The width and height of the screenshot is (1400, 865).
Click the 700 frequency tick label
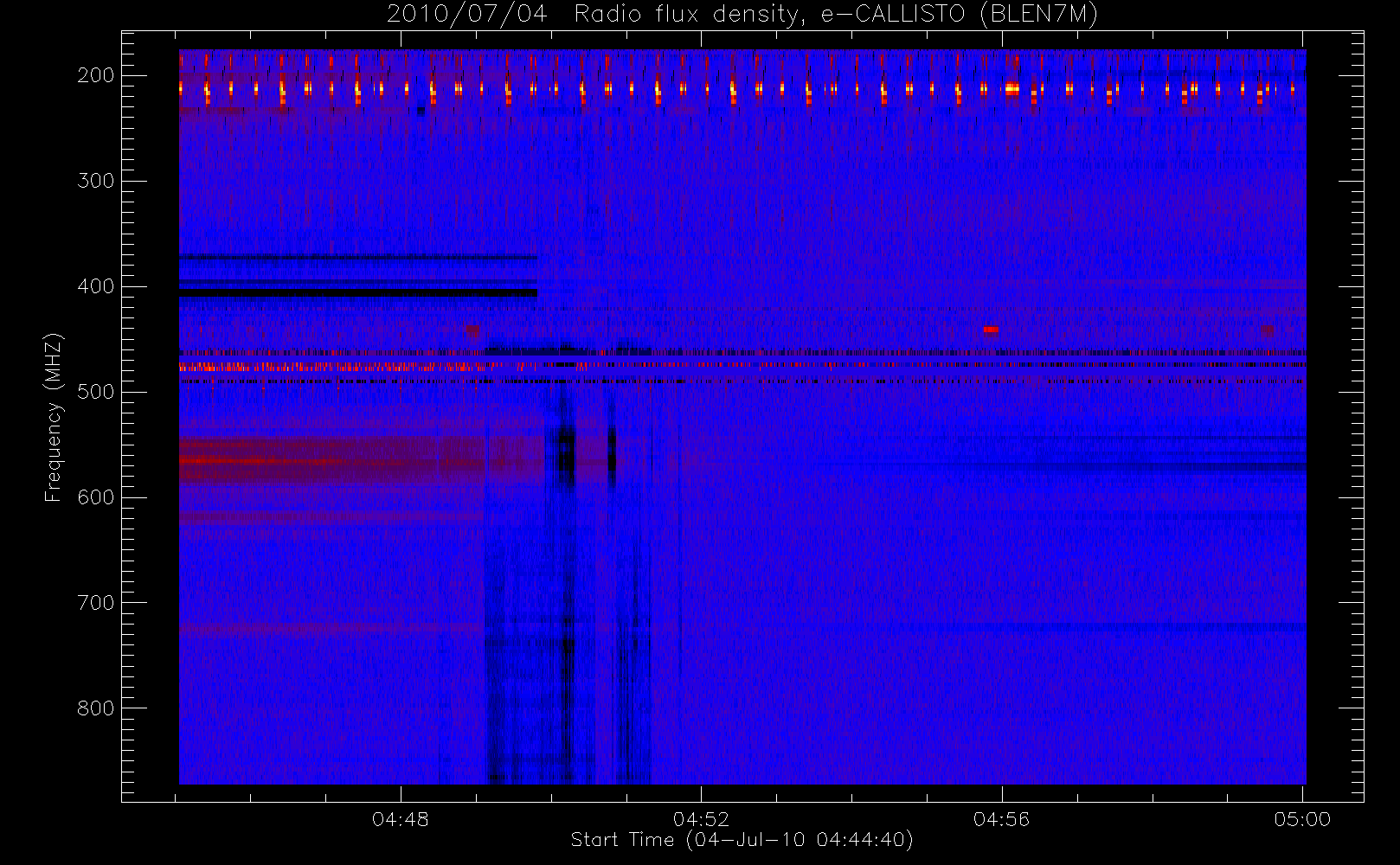point(96,603)
